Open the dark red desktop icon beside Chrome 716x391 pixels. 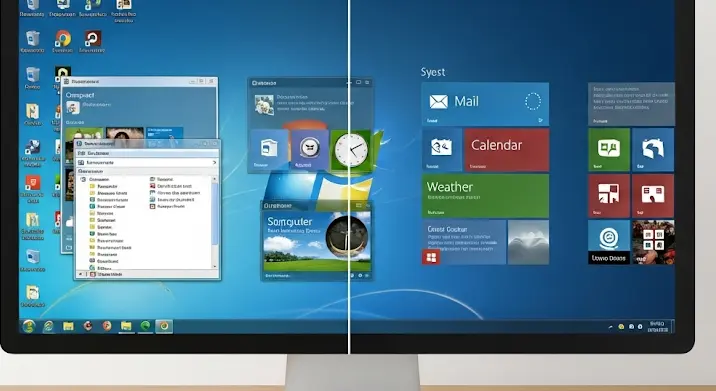[92, 39]
